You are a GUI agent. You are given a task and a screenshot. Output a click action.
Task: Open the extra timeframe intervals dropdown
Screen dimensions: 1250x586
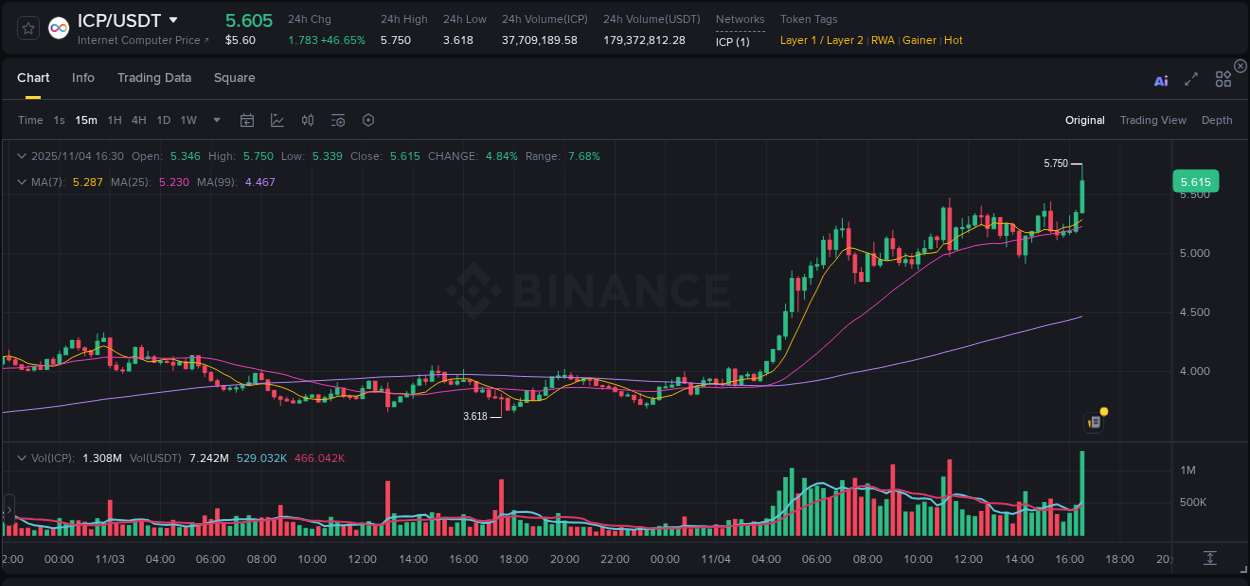[x=215, y=120]
